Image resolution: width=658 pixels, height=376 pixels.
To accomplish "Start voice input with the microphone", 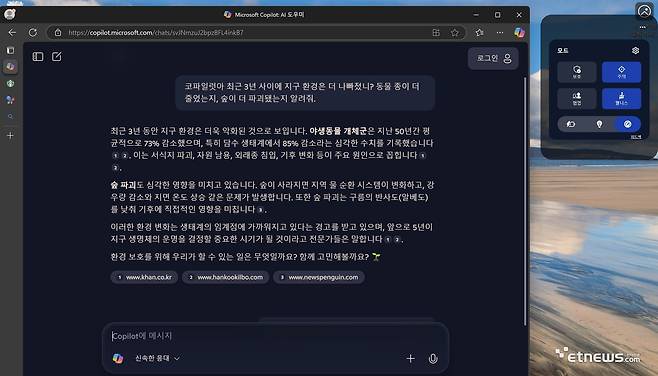I will click(433, 358).
